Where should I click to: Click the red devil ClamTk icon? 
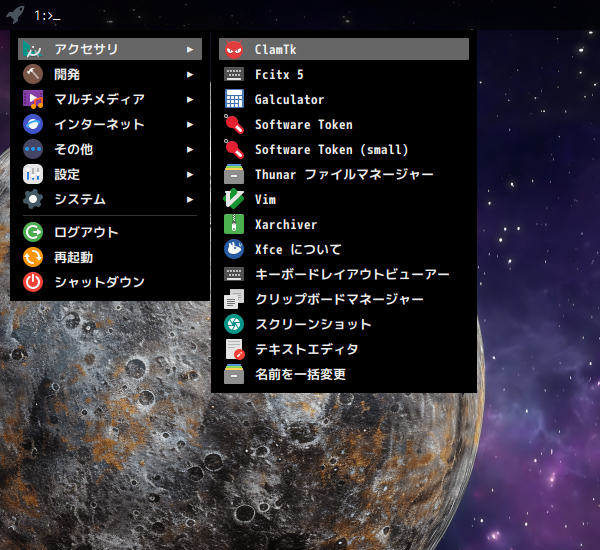pyautogui.click(x=234, y=49)
